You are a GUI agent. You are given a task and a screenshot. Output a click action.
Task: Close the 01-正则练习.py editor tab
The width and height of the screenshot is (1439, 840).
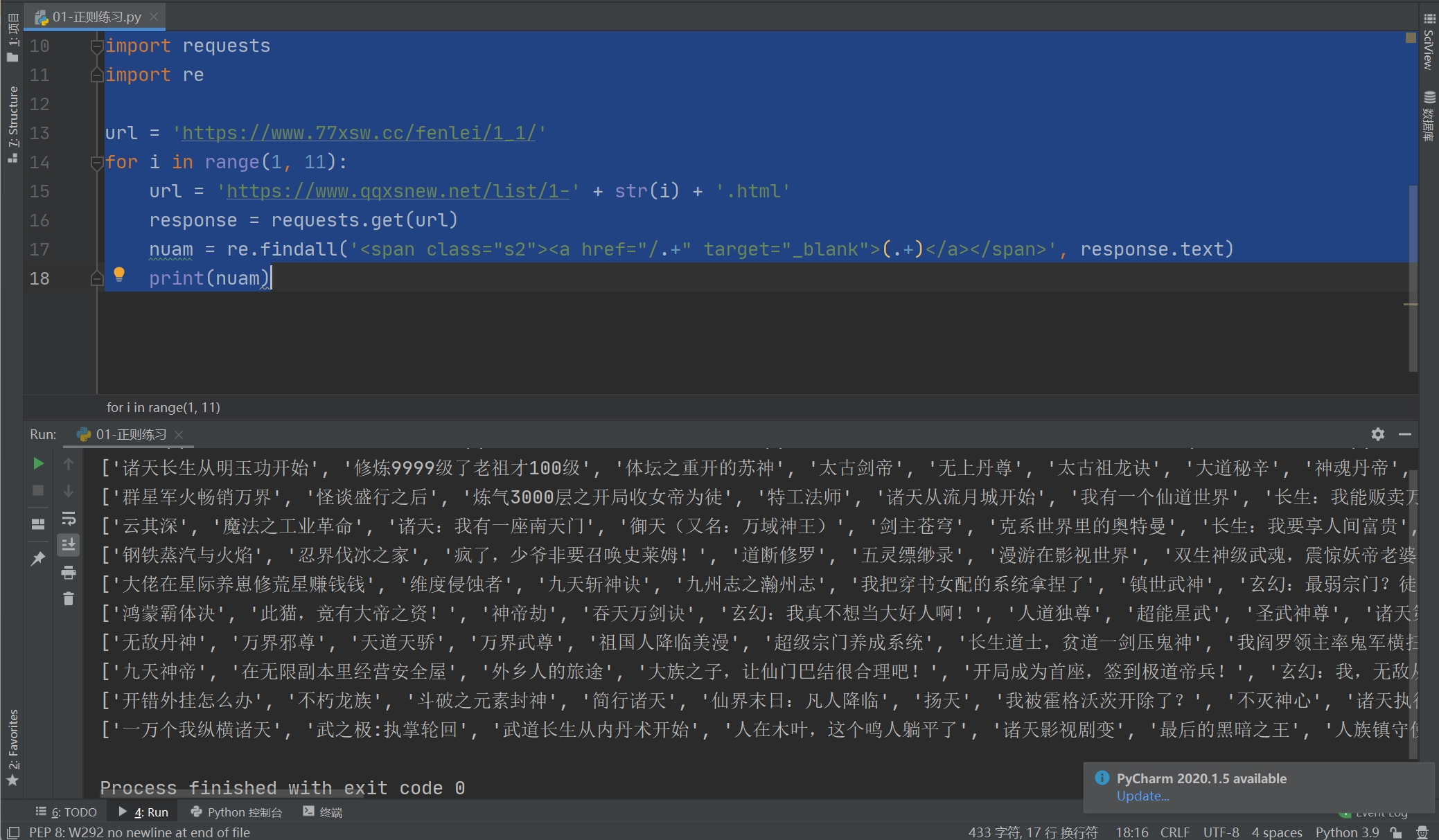click(x=154, y=17)
